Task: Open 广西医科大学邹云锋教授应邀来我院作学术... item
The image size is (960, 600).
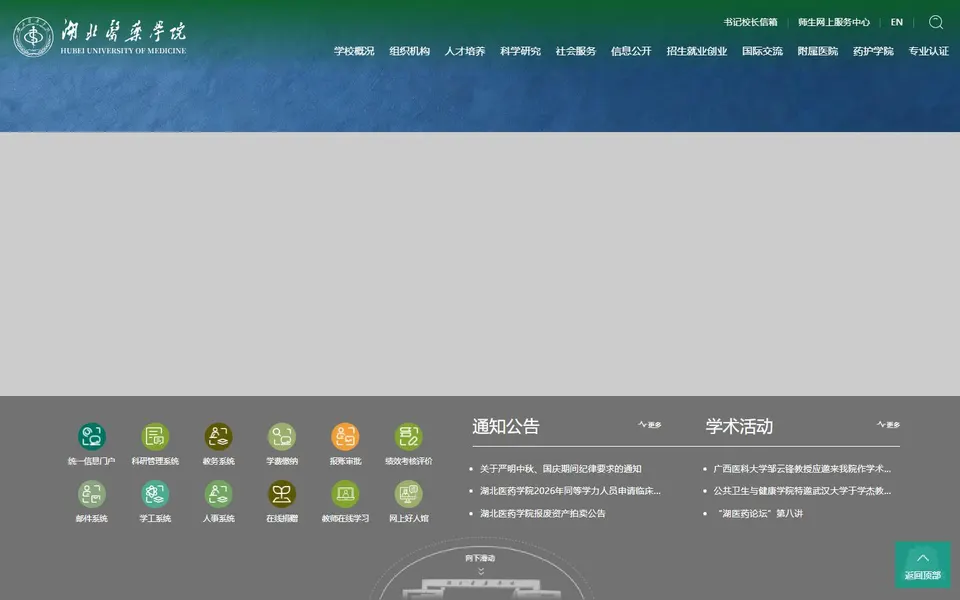Action: [x=802, y=469]
